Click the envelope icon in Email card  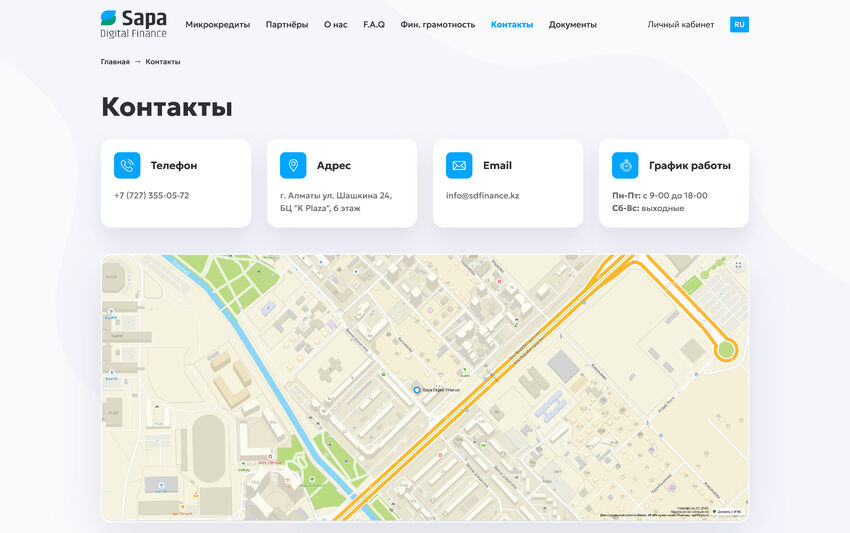pyautogui.click(x=459, y=166)
